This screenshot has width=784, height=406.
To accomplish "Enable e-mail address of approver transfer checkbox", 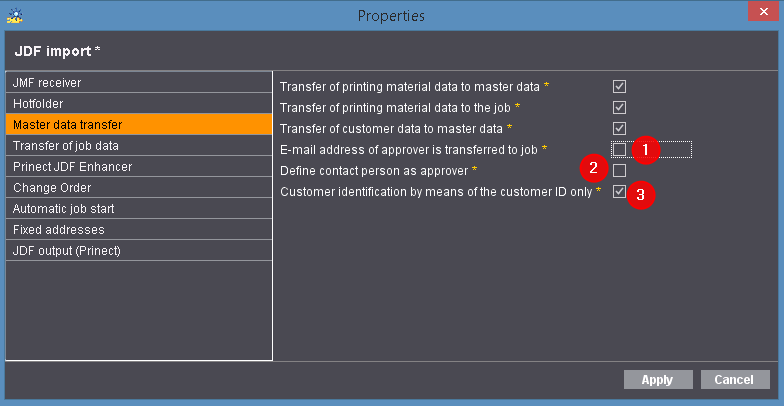I will click(619, 149).
